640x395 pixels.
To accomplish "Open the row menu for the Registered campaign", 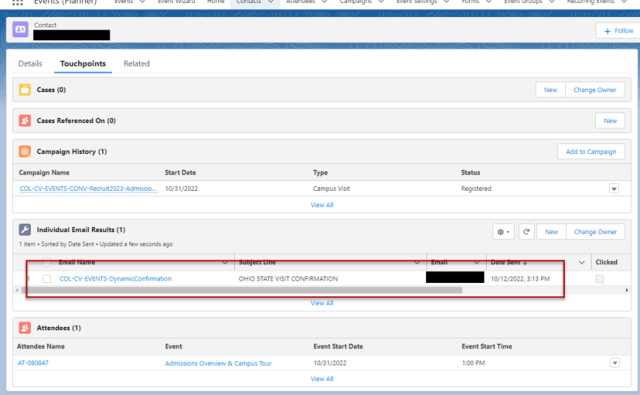I will click(x=614, y=189).
